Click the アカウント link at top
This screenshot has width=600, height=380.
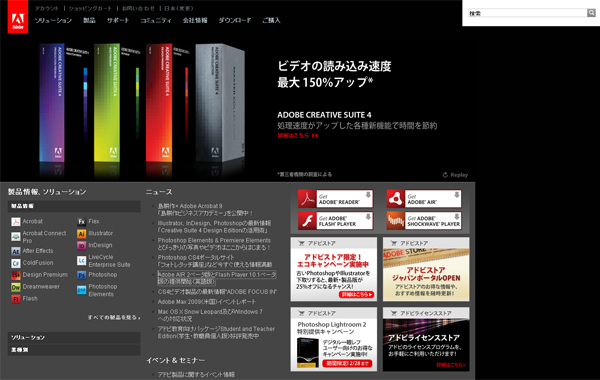47,8
